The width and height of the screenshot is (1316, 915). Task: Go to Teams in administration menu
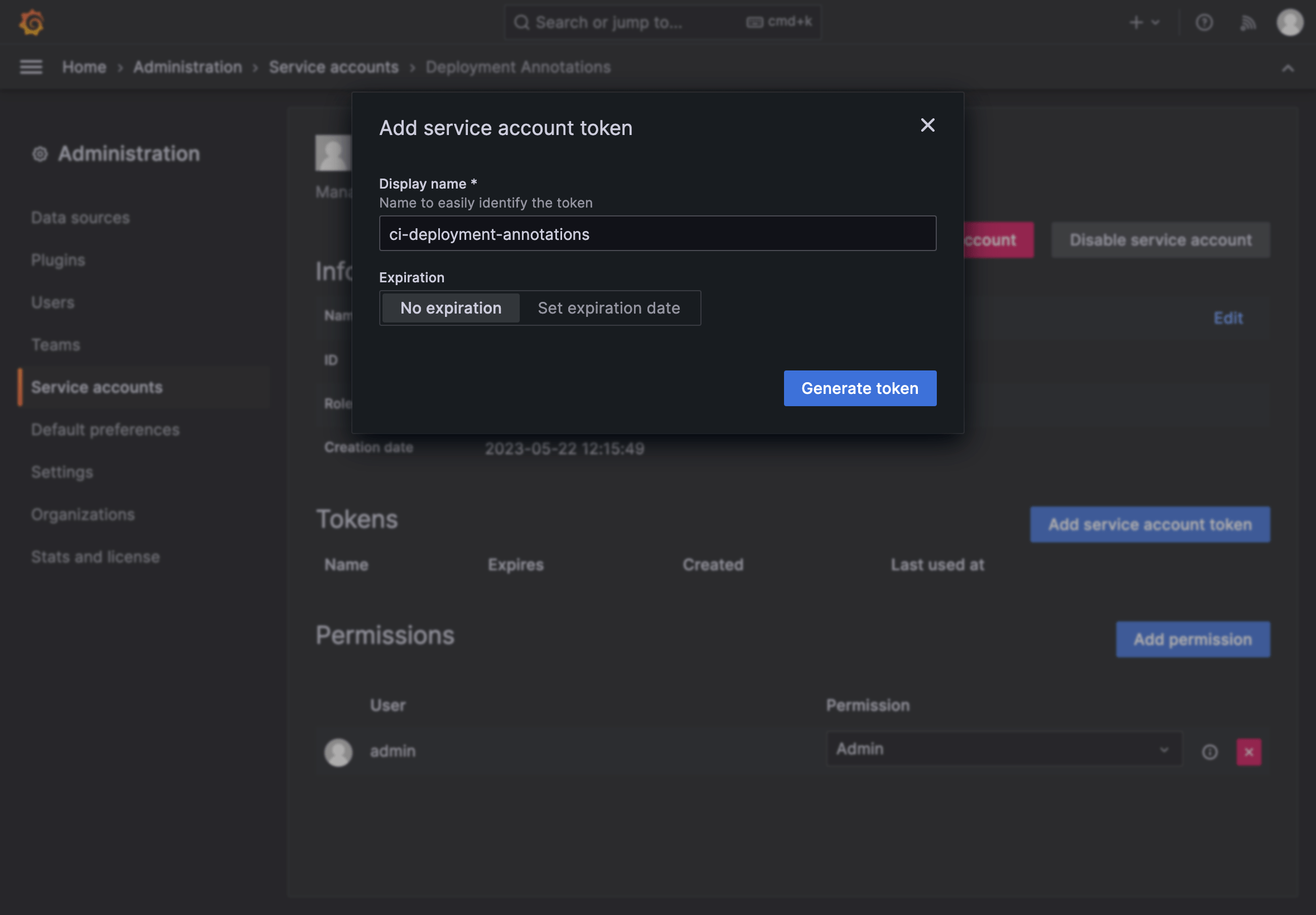click(56, 345)
